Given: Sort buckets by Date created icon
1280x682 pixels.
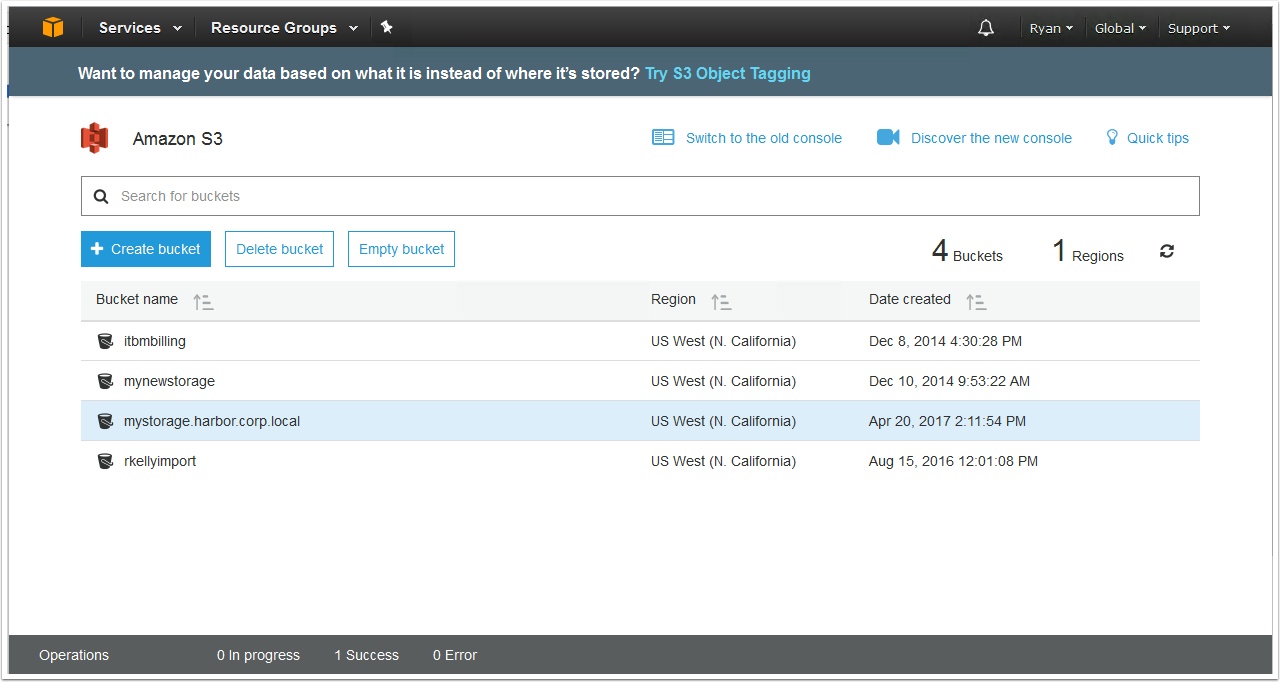Looking at the screenshot, I should coord(976,302).
